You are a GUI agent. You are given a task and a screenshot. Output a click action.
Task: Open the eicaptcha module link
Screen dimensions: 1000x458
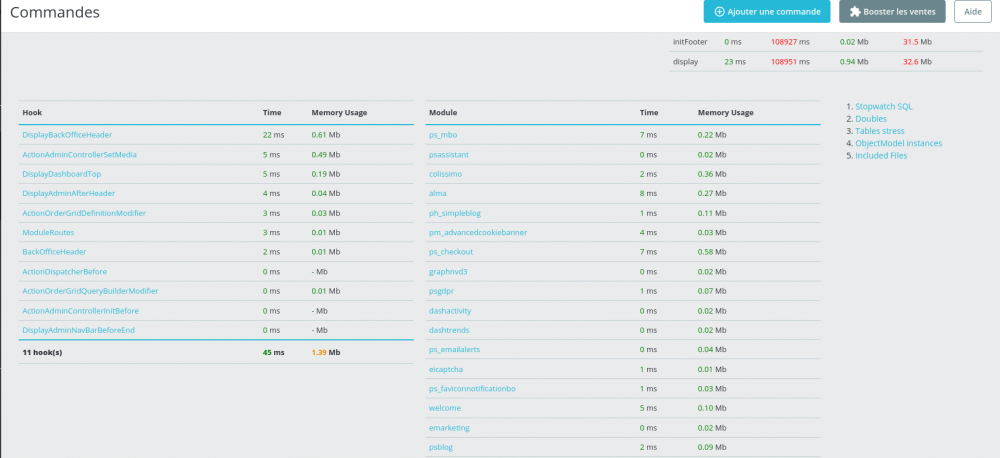(446, 369)
